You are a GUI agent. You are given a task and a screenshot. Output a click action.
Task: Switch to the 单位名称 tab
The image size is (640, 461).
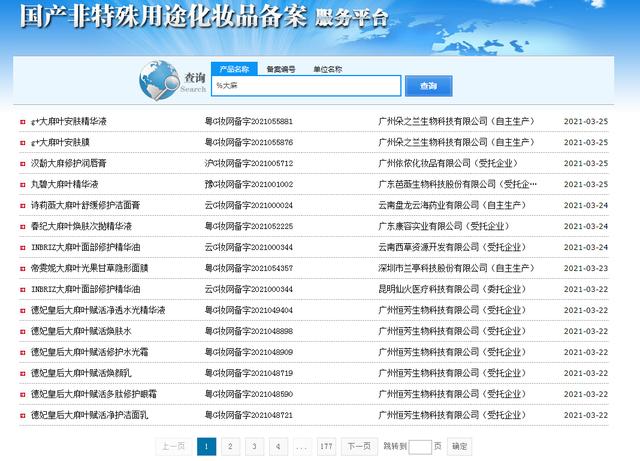(x=328, y=69)
